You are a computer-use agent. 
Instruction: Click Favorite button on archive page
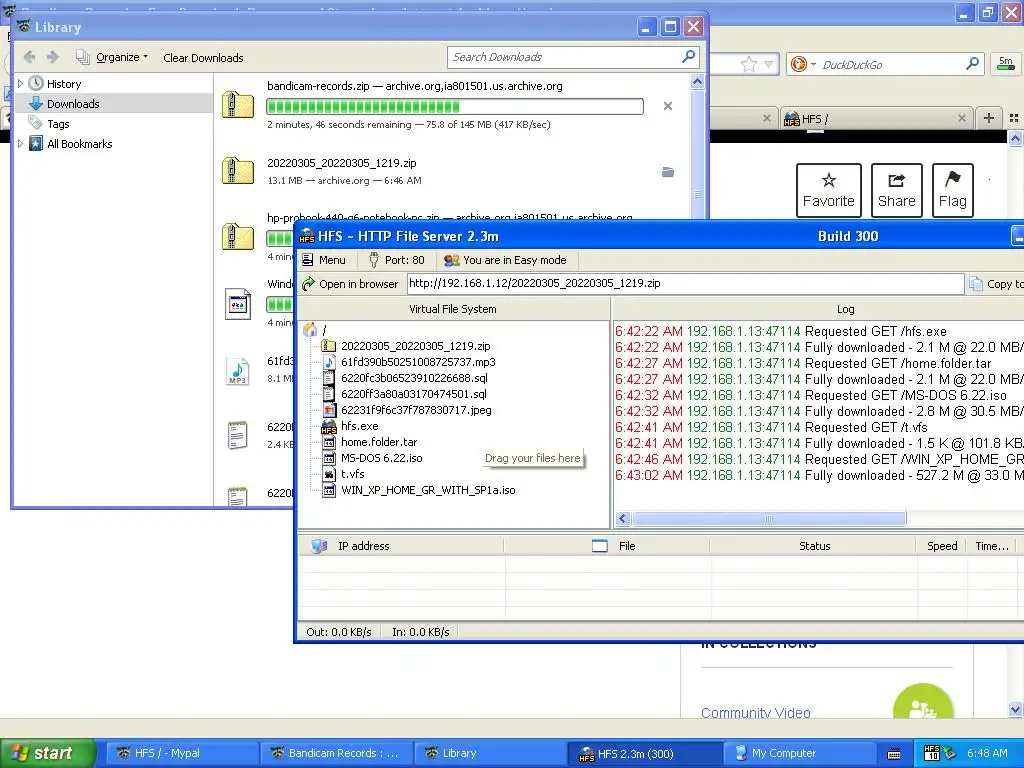click(x=828, y=190)
